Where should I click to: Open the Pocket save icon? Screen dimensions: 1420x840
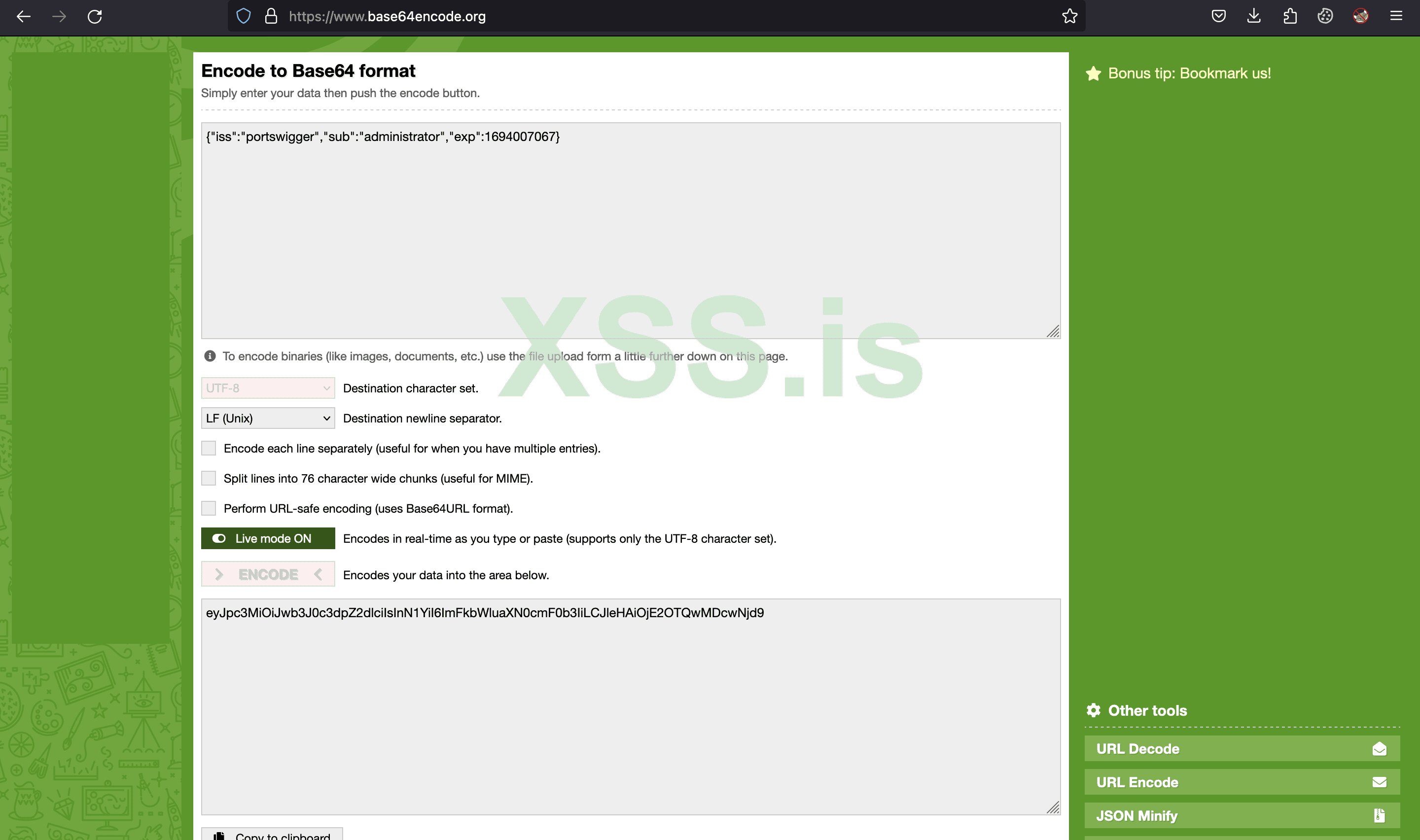[1218, 16]
